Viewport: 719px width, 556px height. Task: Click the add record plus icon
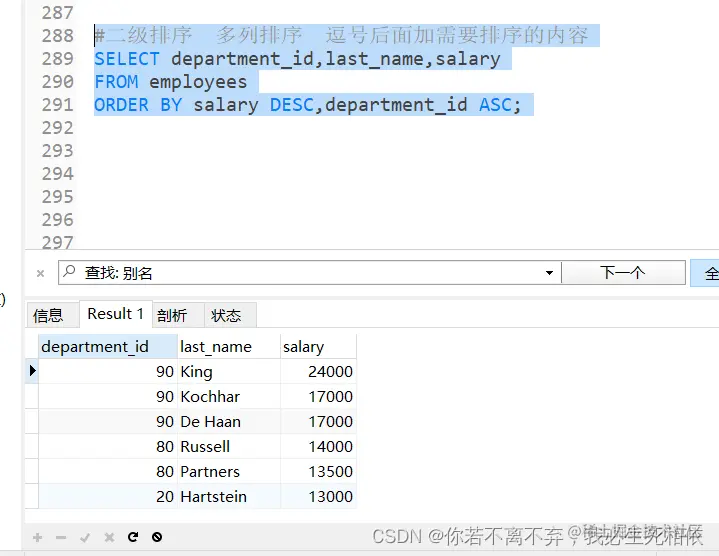(x=38, y=537)
